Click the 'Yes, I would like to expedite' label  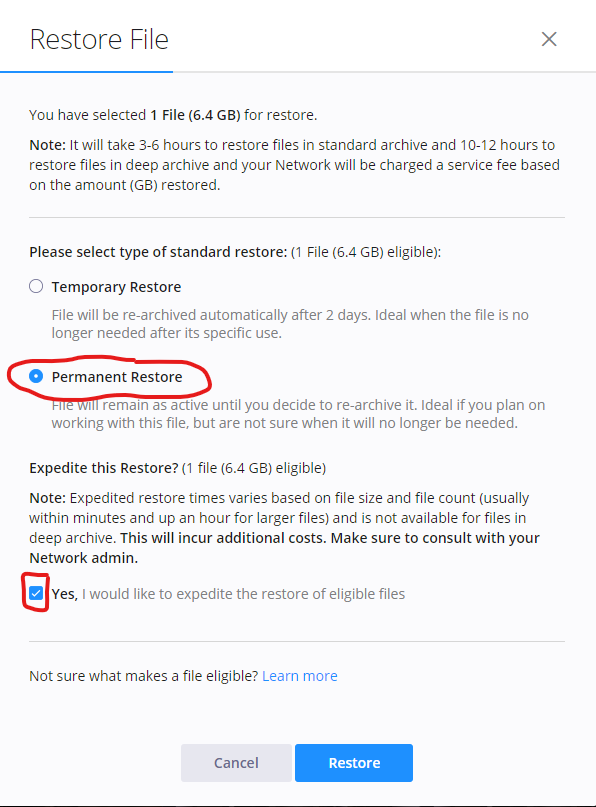coord(228,594)
